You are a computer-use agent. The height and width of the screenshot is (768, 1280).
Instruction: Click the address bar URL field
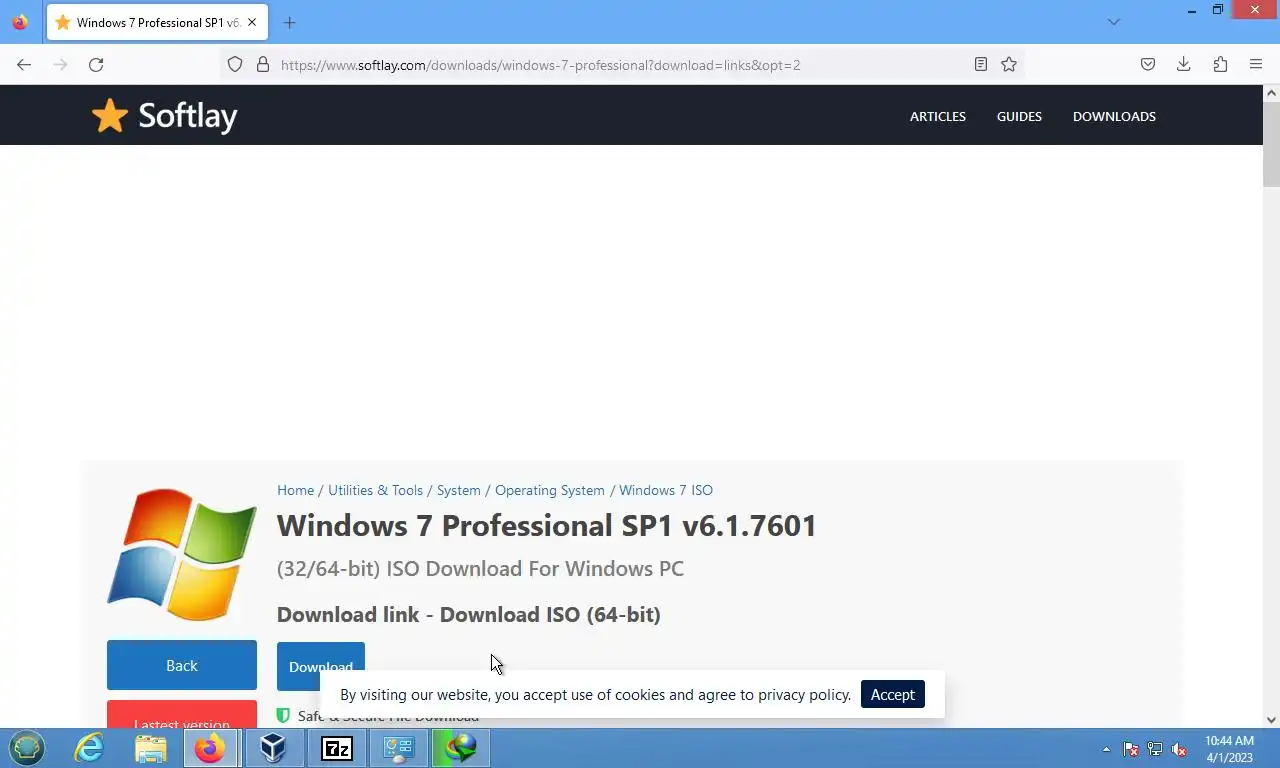620,65
